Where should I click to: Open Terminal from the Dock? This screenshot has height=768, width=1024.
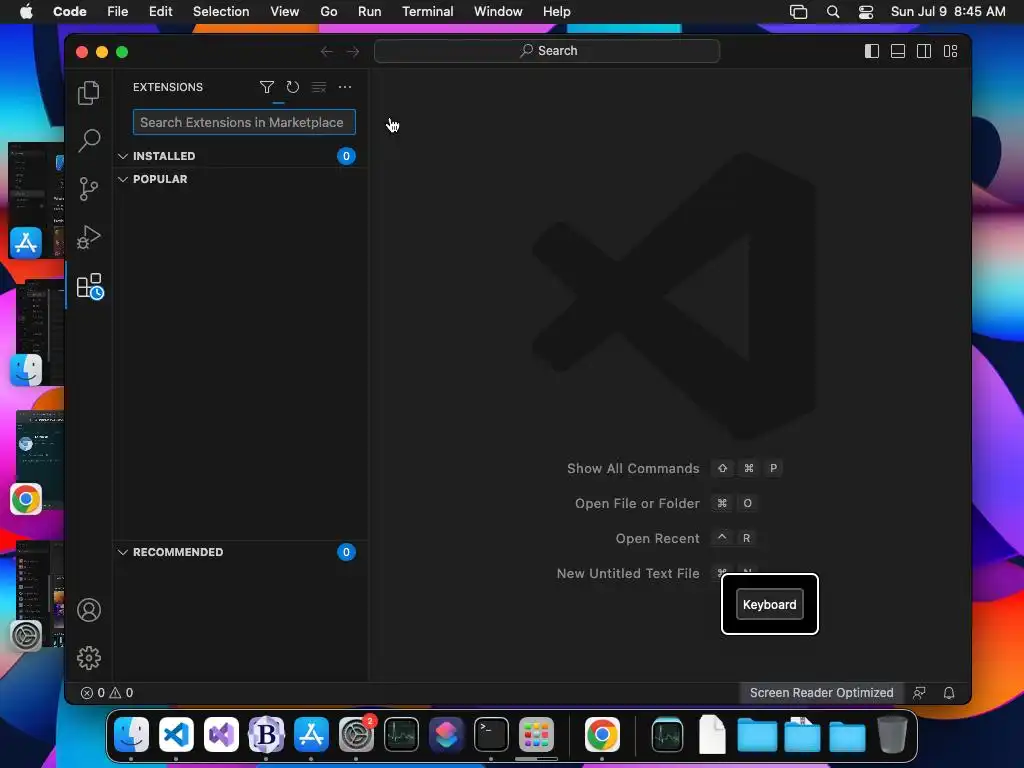[491, 735]
